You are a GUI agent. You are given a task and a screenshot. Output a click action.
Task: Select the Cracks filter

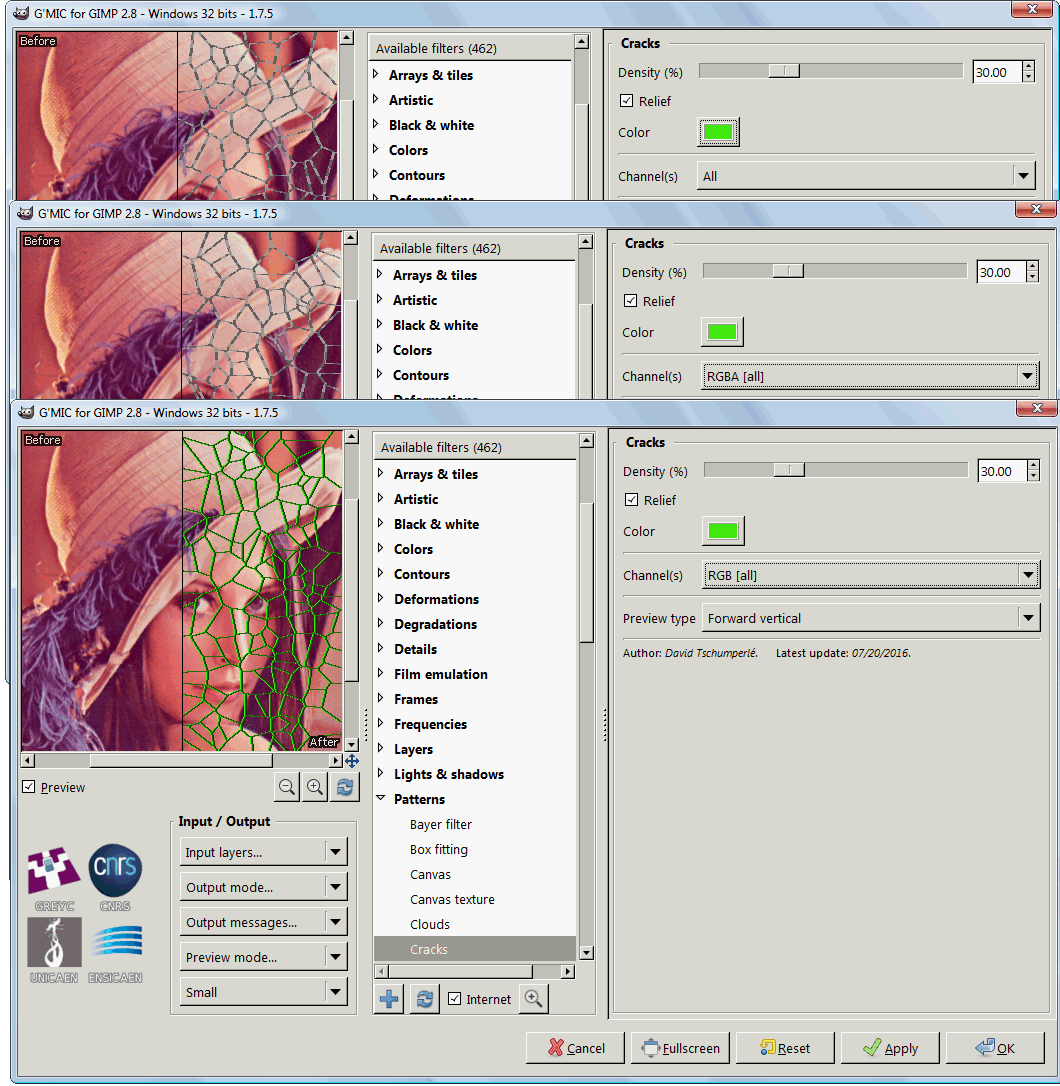[x=475, y=949]
